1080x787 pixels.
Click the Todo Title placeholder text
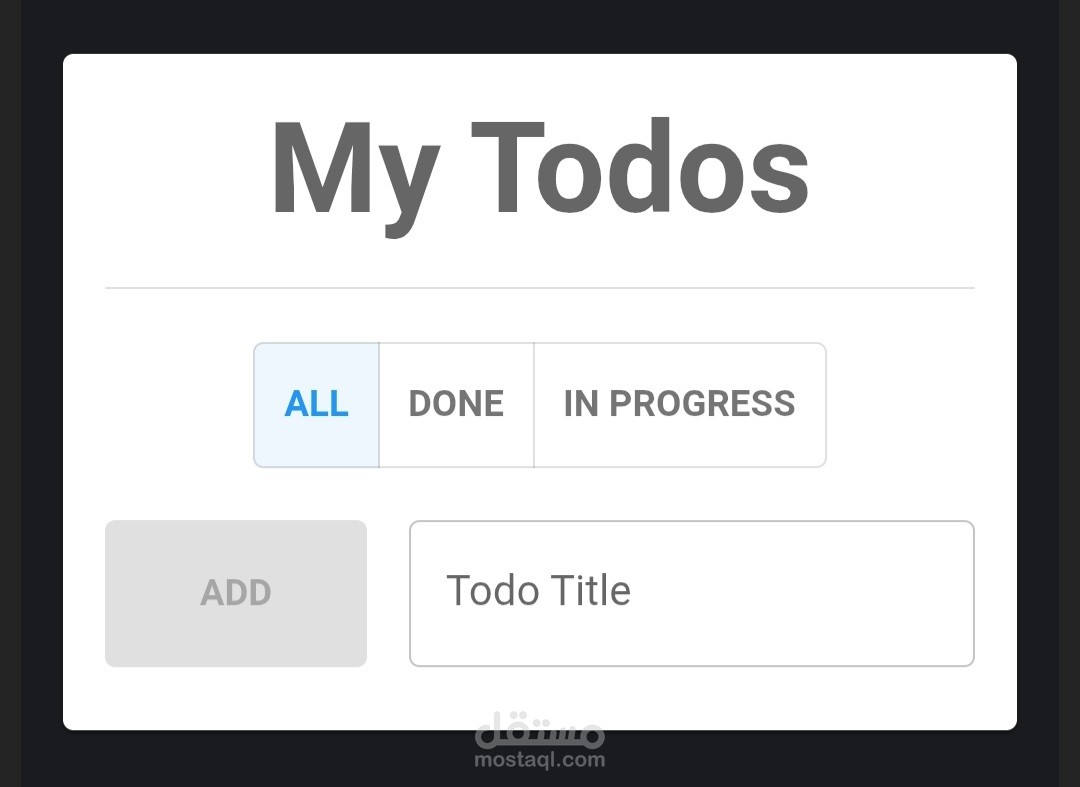click(x=538, y=592)
